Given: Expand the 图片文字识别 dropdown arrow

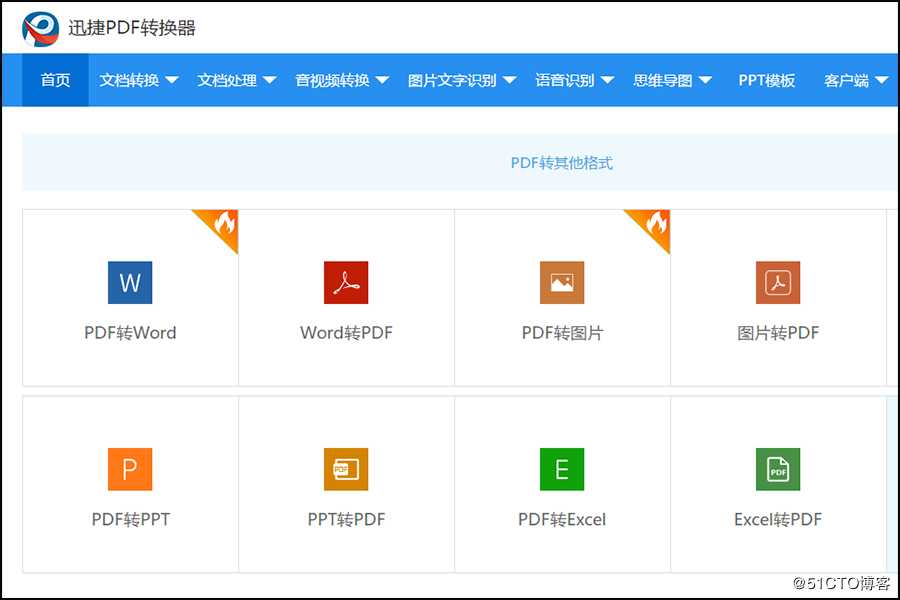Looking at the screenshot, I should (x=510, y=80).
